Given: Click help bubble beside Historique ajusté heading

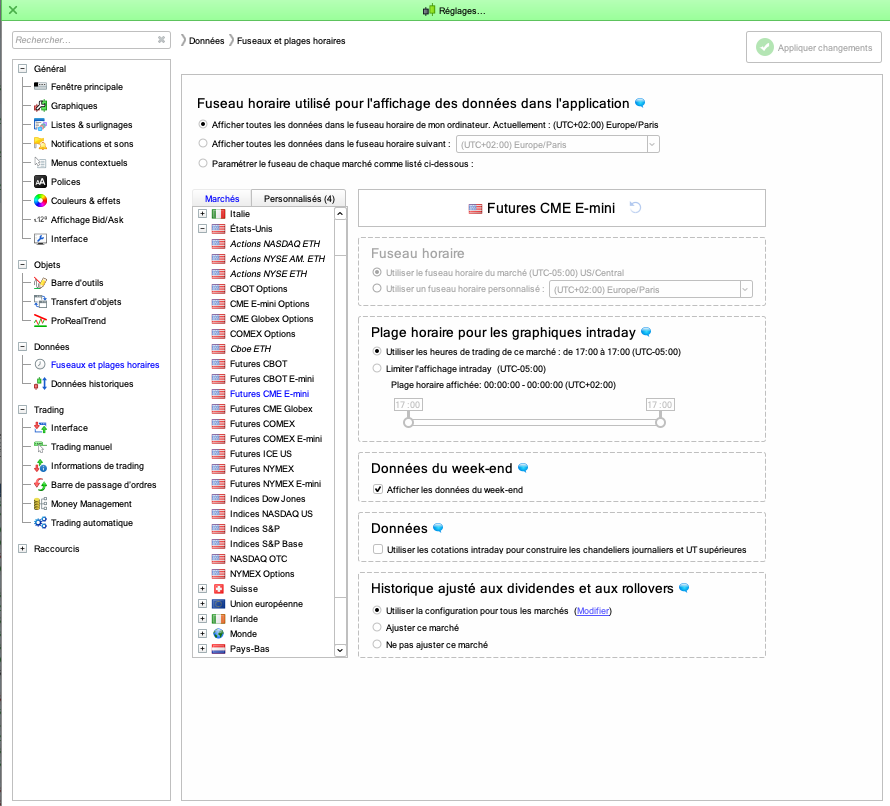Looking at the screenshot, I should [x=685, y=587].
